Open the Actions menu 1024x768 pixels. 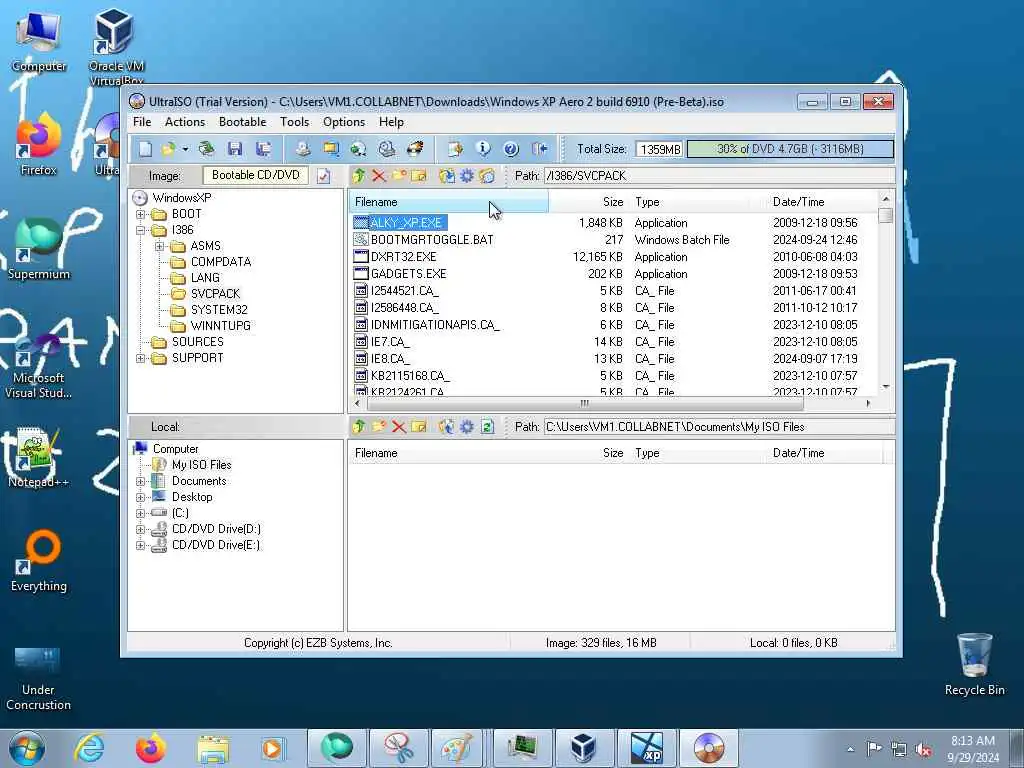pyautogui.click(x=185, y=122)
